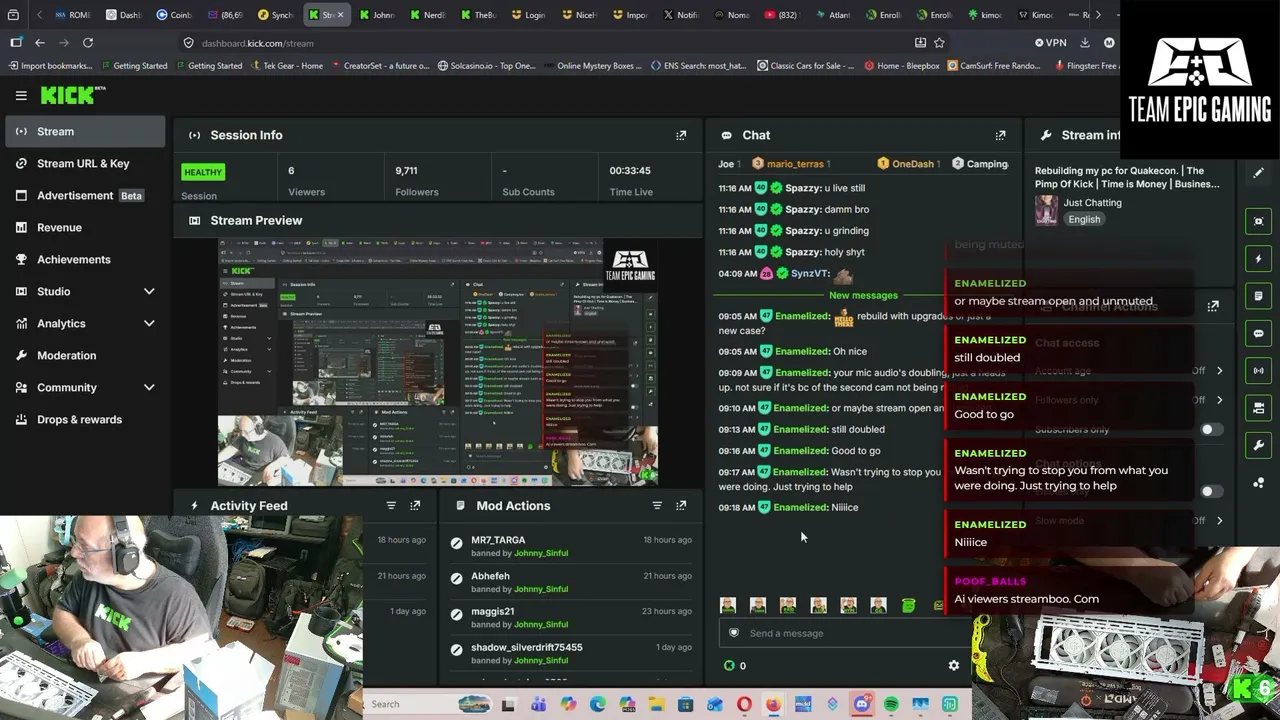Go back in the browser toolbar
The height and width of the screenshot is (720, 1280).
coord(40,43)
